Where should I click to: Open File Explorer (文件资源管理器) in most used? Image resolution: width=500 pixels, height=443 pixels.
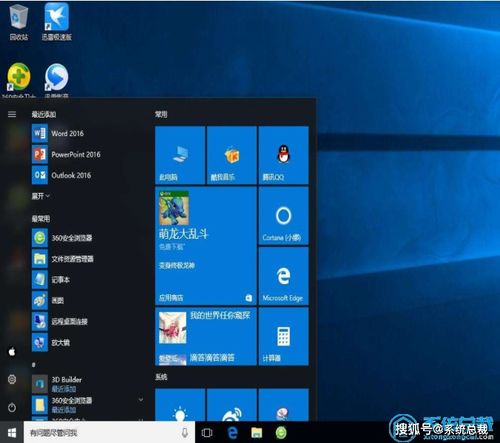click(87, 259)
